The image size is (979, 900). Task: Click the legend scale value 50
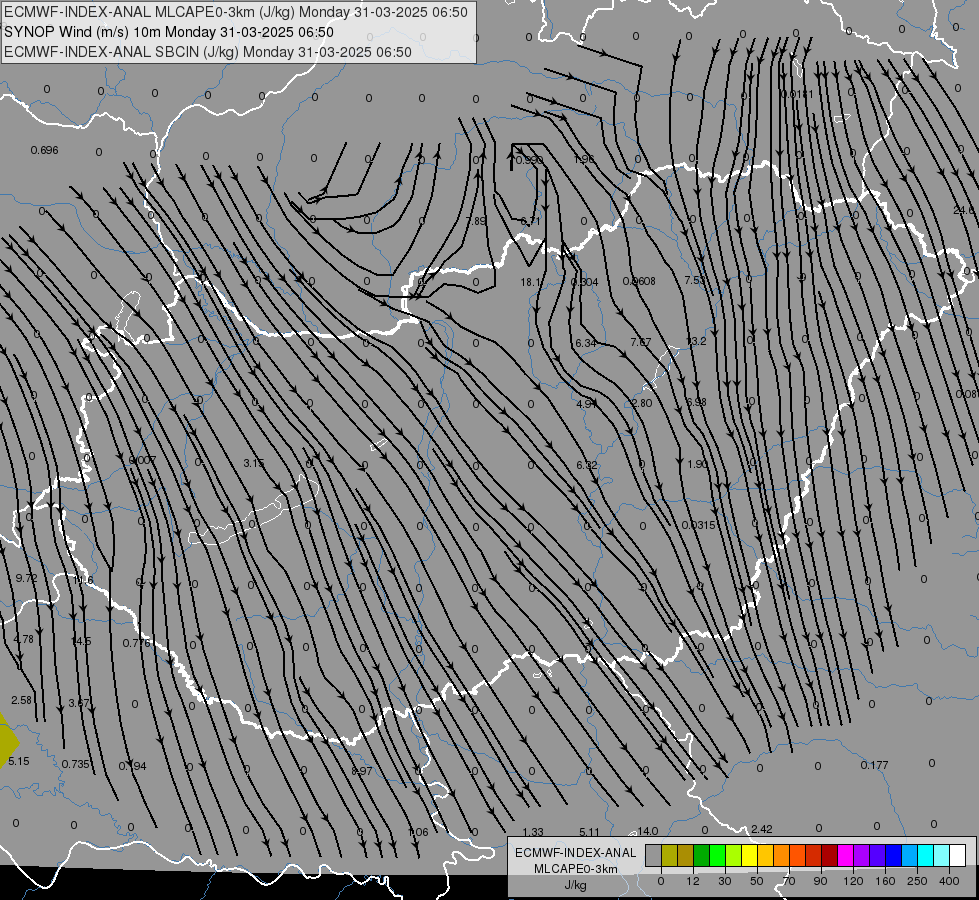tap(757, 881)
